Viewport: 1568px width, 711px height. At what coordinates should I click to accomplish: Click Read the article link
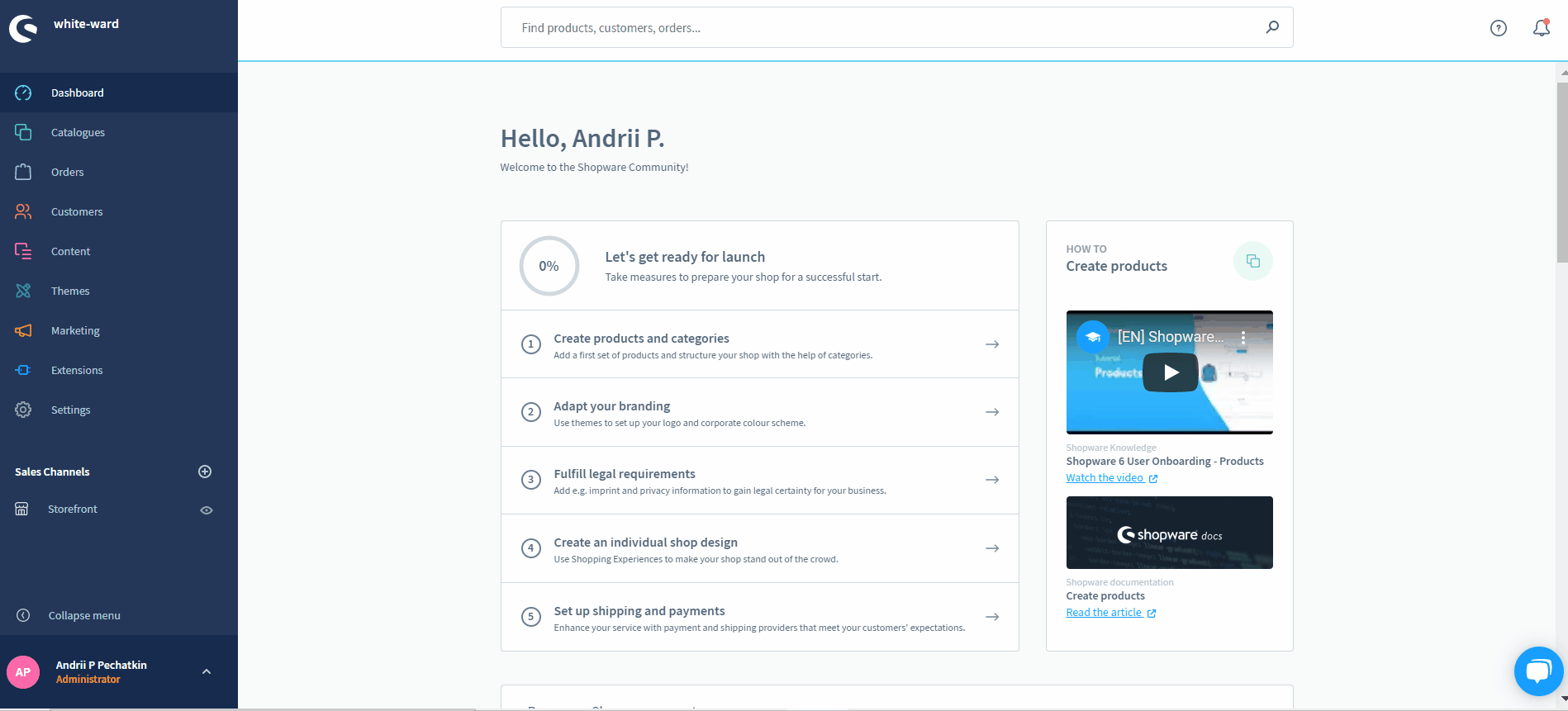point(1110,613)
